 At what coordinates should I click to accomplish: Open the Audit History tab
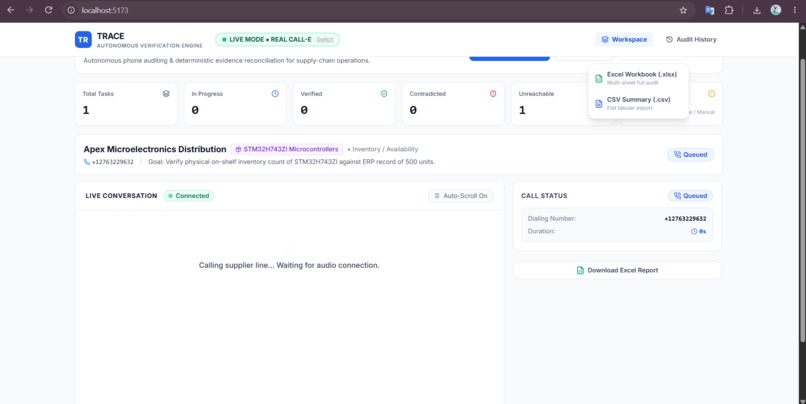coord(691,40)
